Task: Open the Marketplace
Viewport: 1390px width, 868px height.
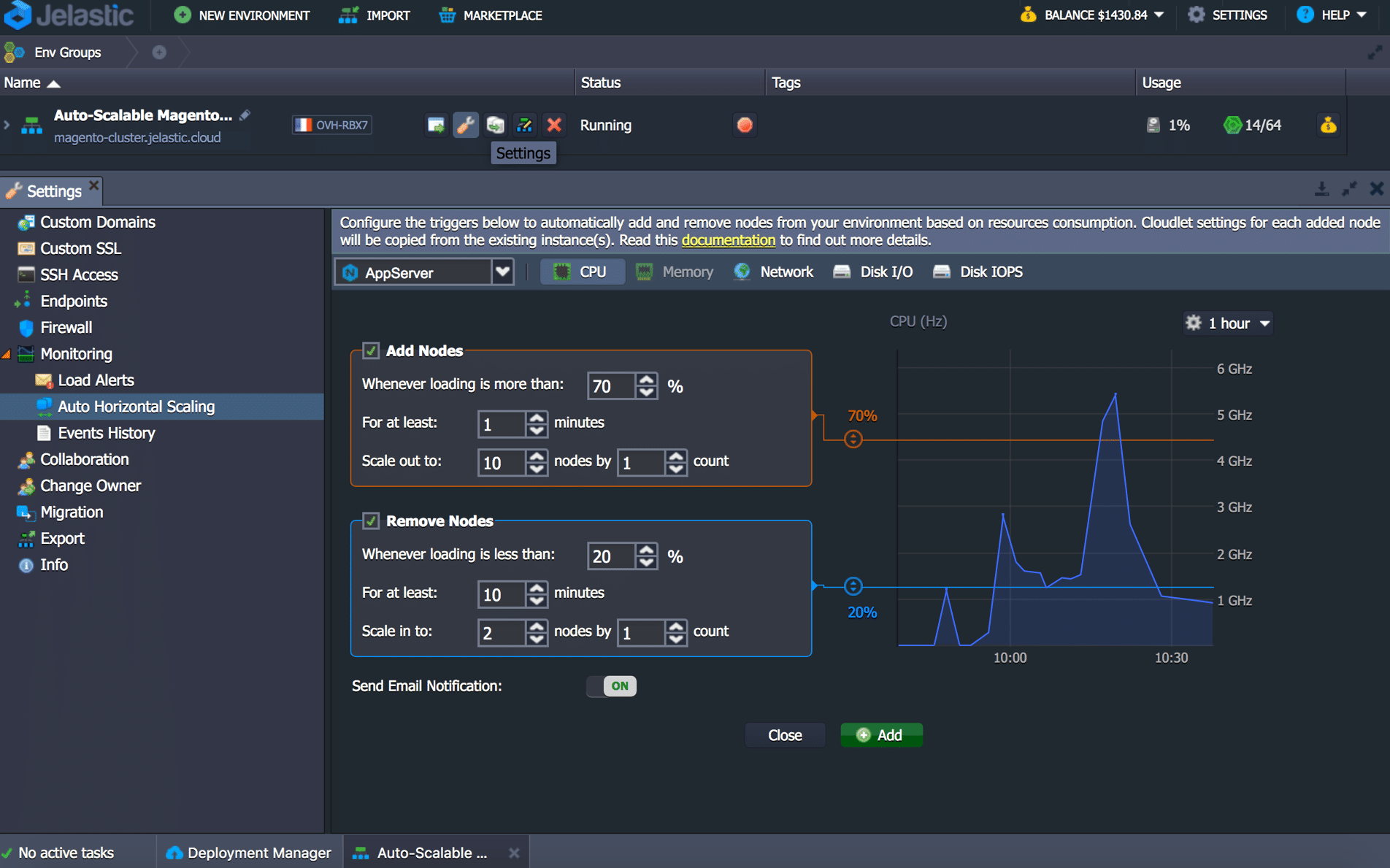Action: (491, 15)
